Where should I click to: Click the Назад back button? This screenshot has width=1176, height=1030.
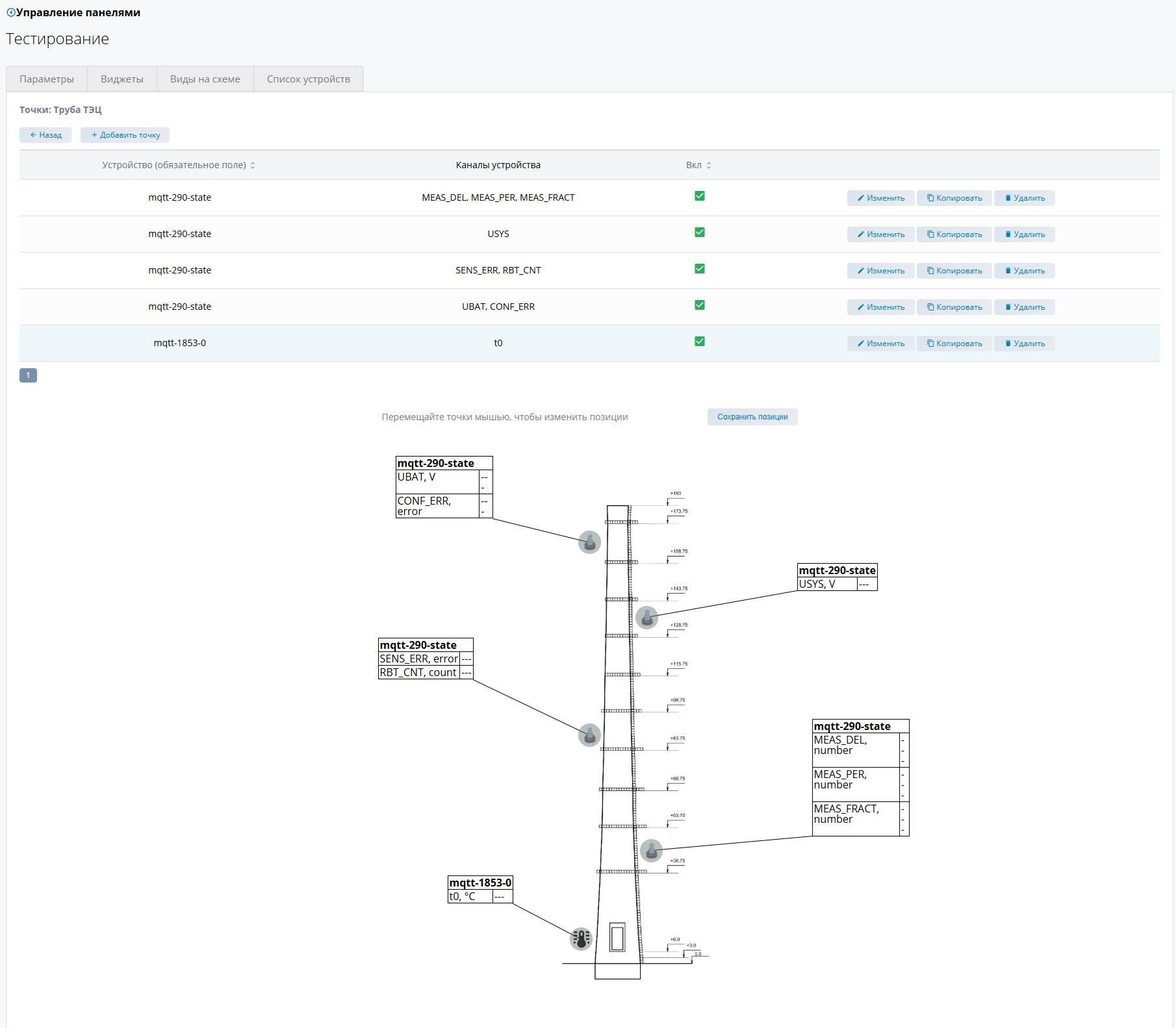(x=45, y=135)
